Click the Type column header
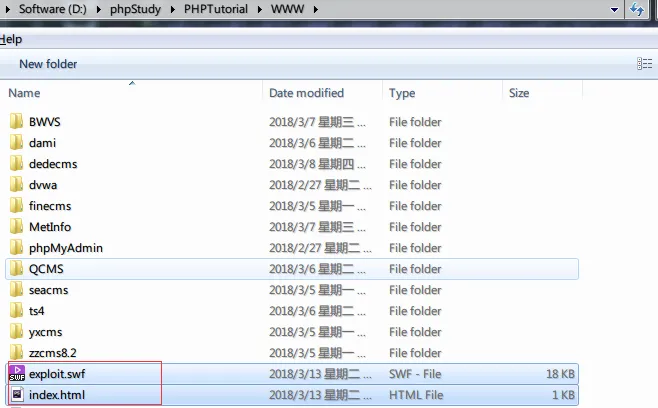The height and width of the screenshot is (408, 658). (402, 93)
